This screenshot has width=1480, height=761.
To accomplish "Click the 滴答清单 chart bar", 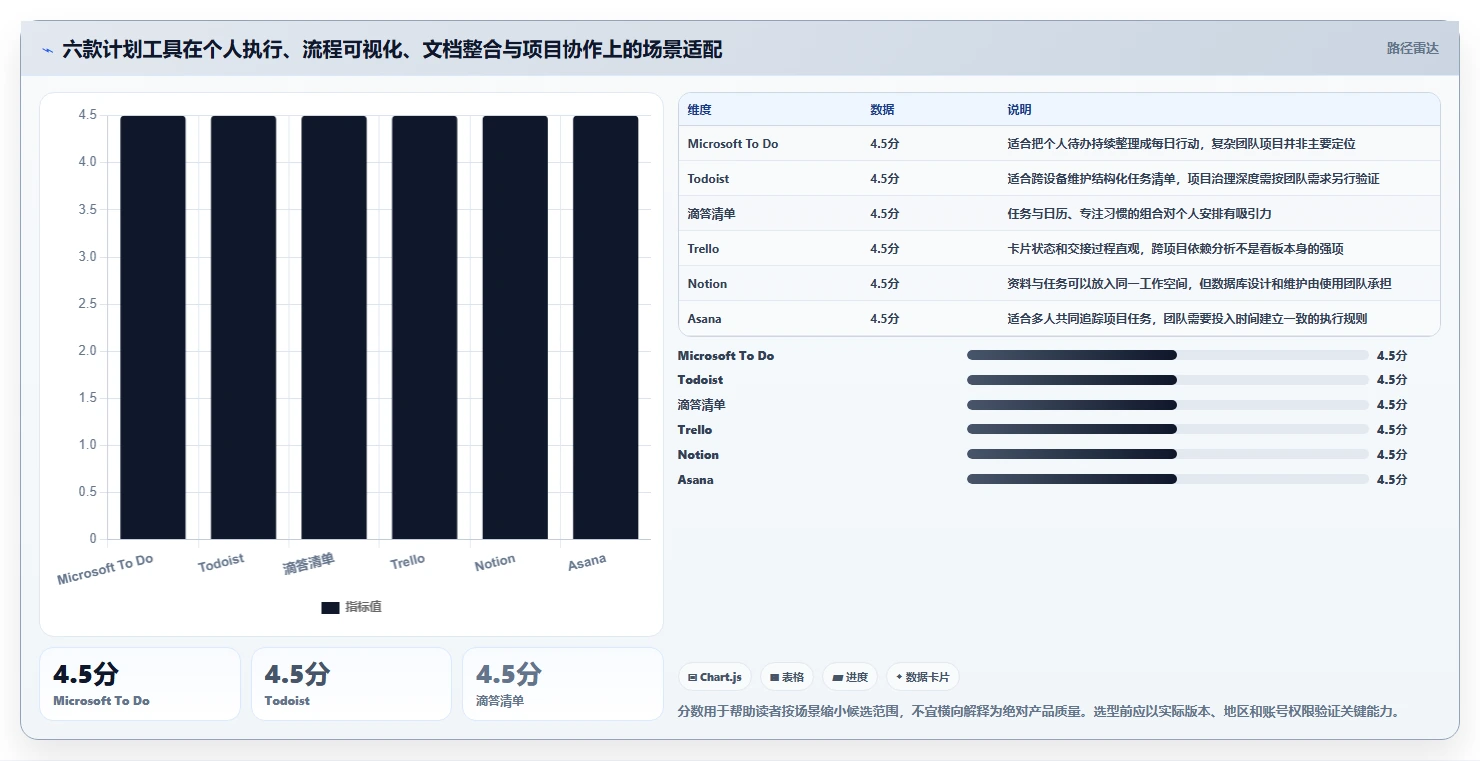I will coord(334,327).
